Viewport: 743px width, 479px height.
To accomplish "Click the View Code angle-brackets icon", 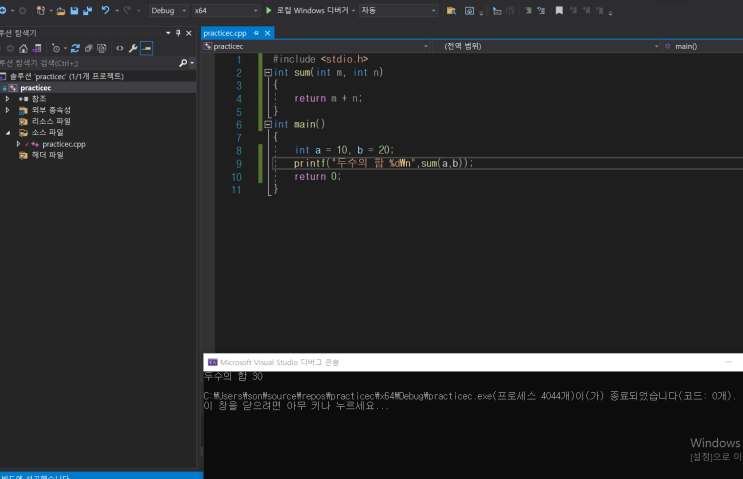I will tap(119, 48).
